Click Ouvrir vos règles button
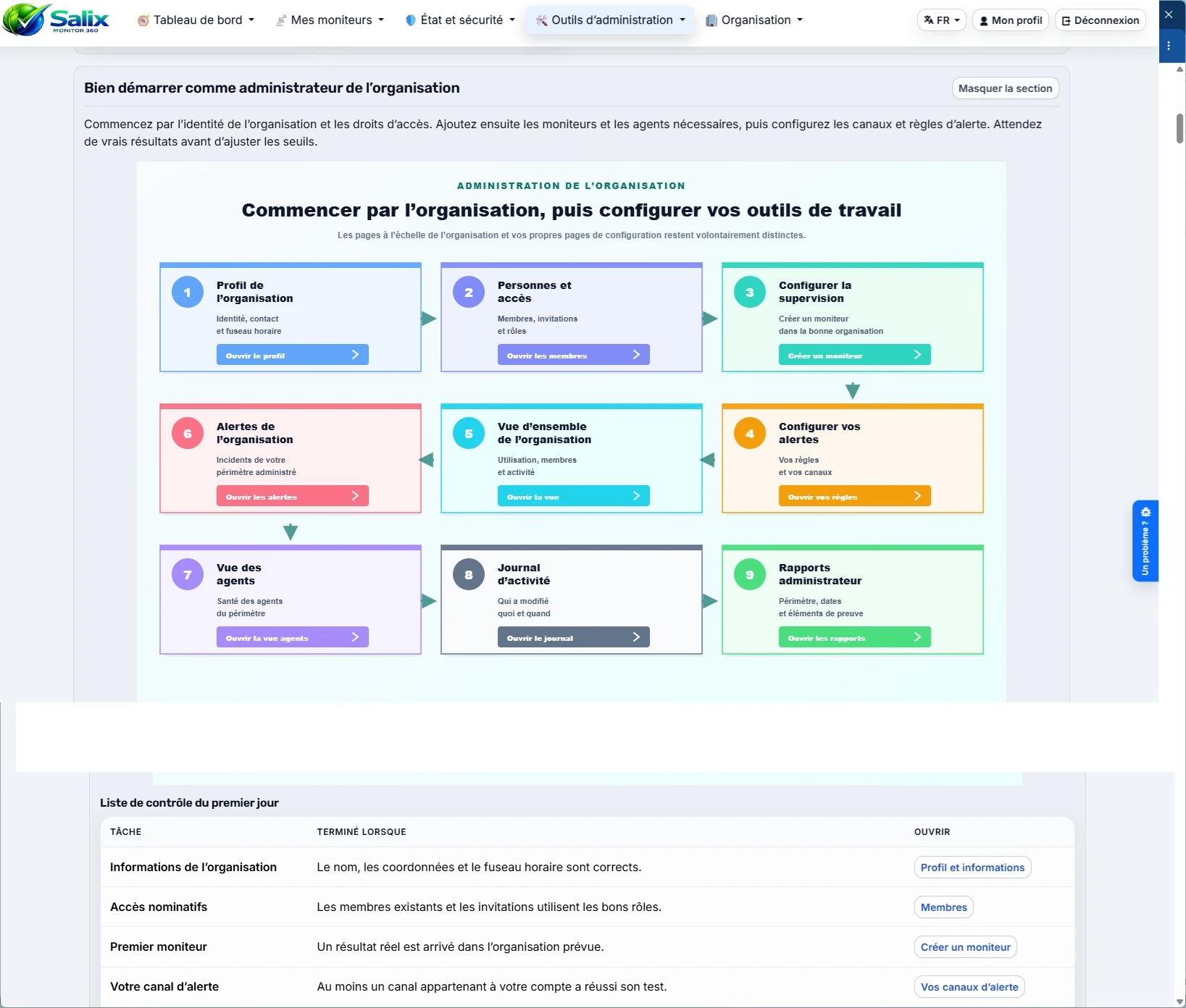The height and width of the screenshot is (1008, 1186). pos(854,496)
